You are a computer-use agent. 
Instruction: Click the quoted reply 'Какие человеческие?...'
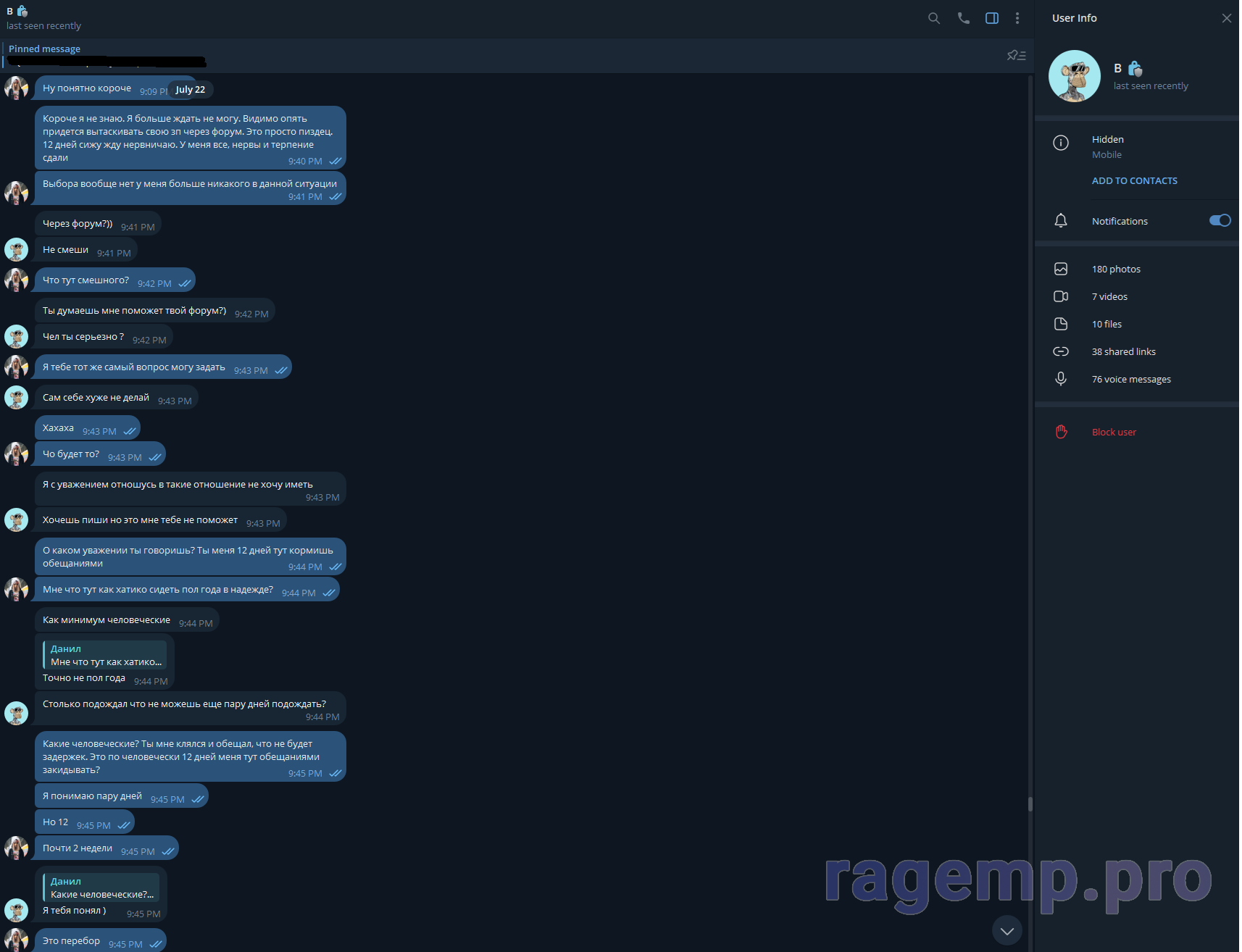[101, 888]
